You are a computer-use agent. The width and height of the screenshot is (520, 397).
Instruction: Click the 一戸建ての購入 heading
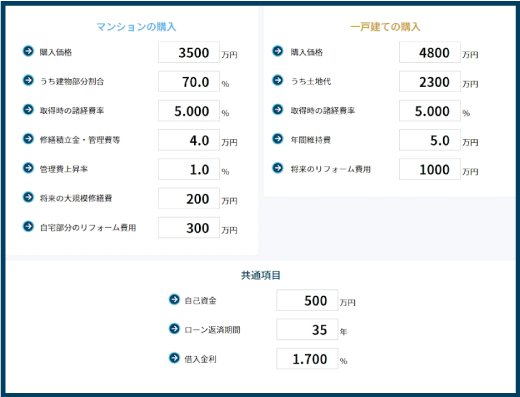(385, 27)
